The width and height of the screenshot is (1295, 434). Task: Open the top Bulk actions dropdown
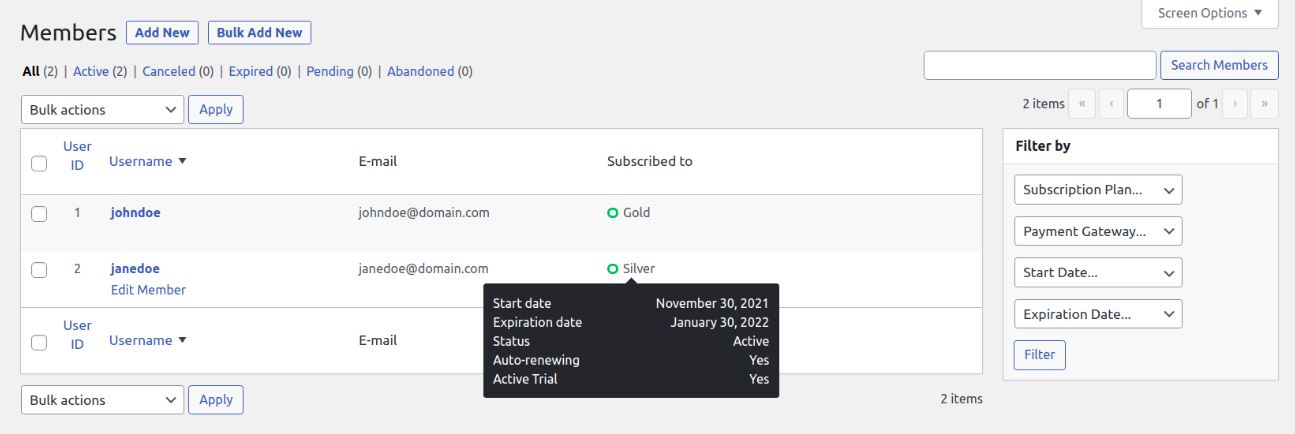(102, 110)
